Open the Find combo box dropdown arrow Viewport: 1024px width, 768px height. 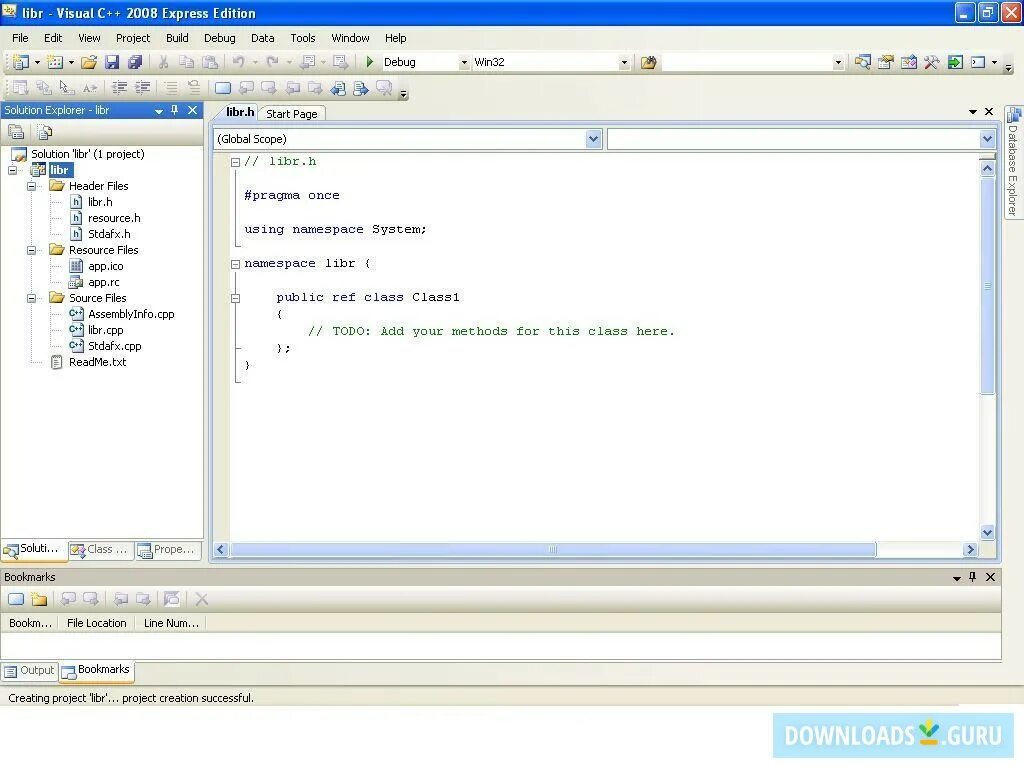(838, 63)
